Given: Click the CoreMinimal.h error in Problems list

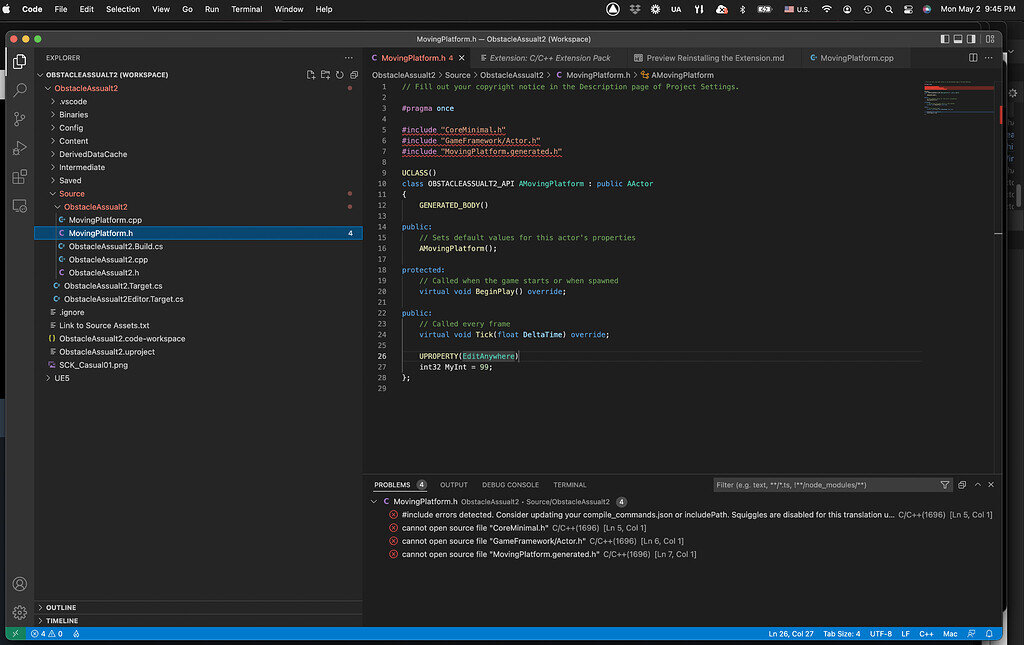Looking at the screenshot, I should coord(475,528).
